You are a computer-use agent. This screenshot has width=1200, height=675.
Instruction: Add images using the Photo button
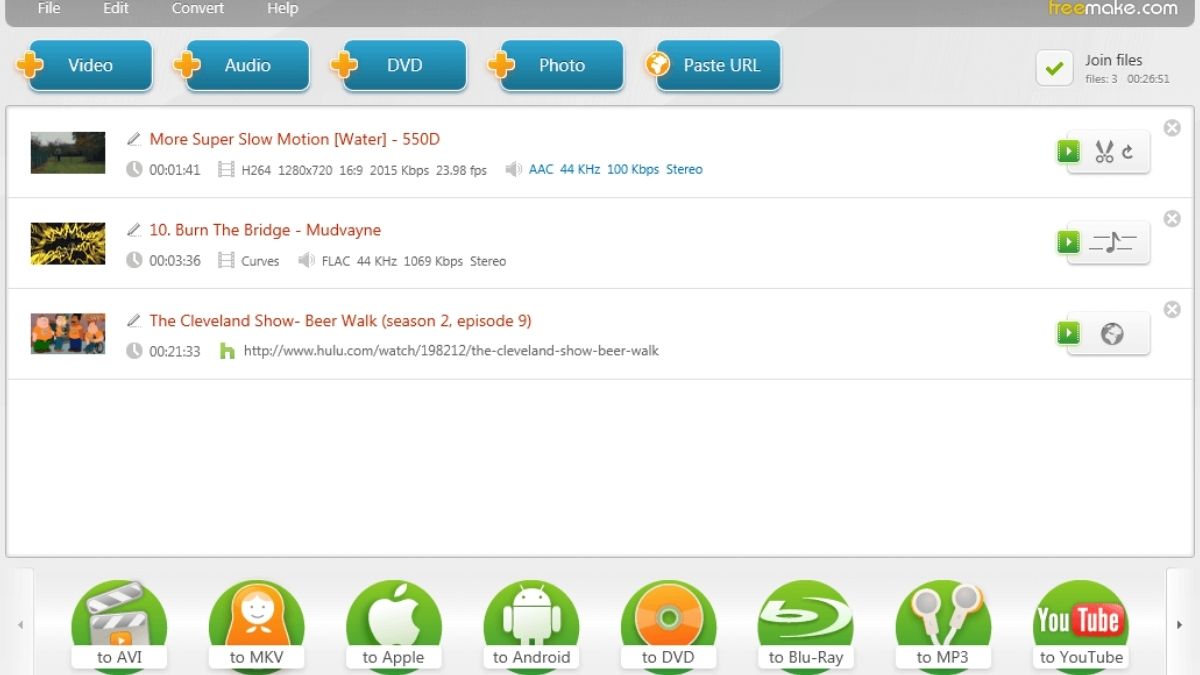pos(555,66)
